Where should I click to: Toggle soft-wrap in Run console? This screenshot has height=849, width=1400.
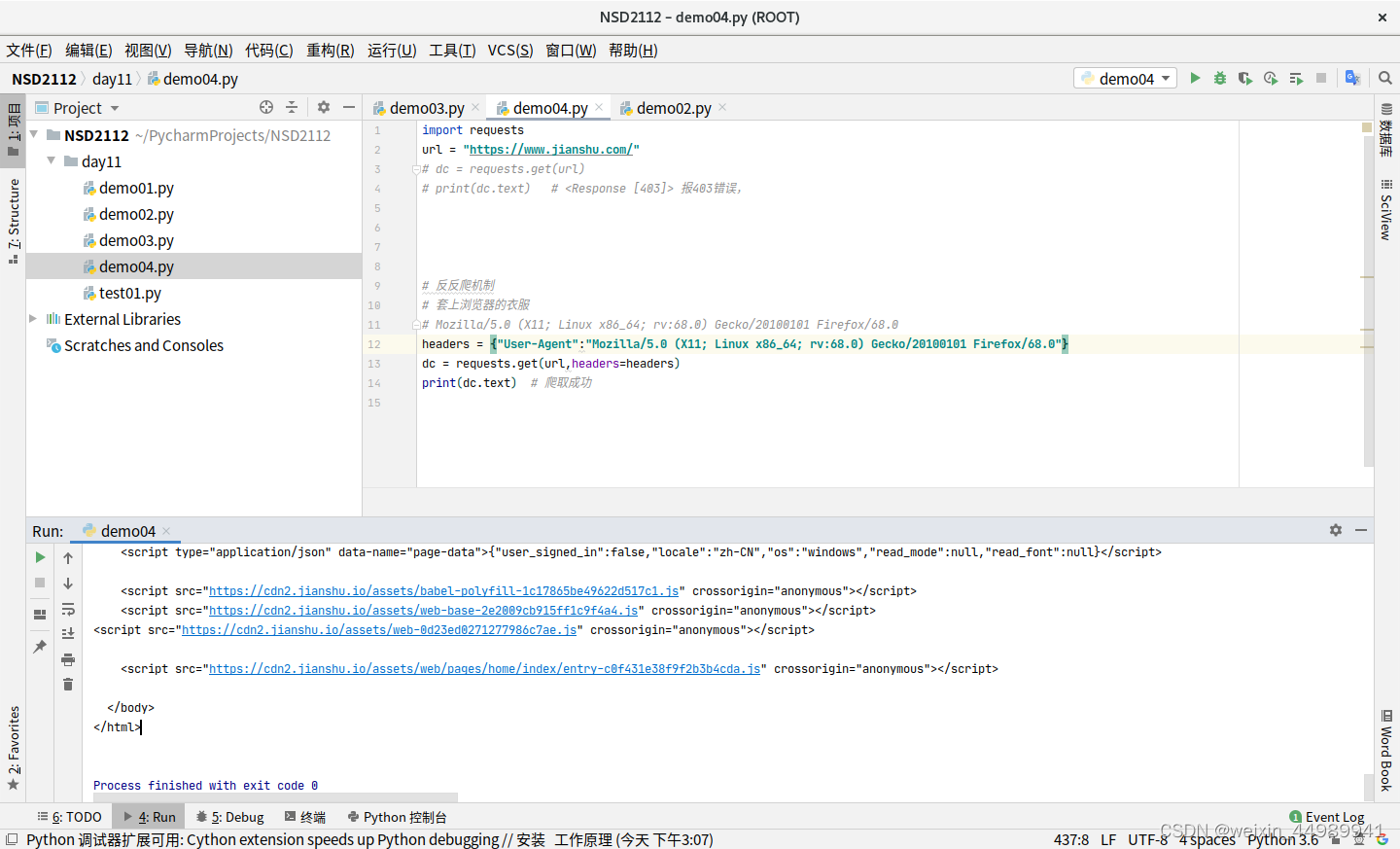tap(68, 609)
